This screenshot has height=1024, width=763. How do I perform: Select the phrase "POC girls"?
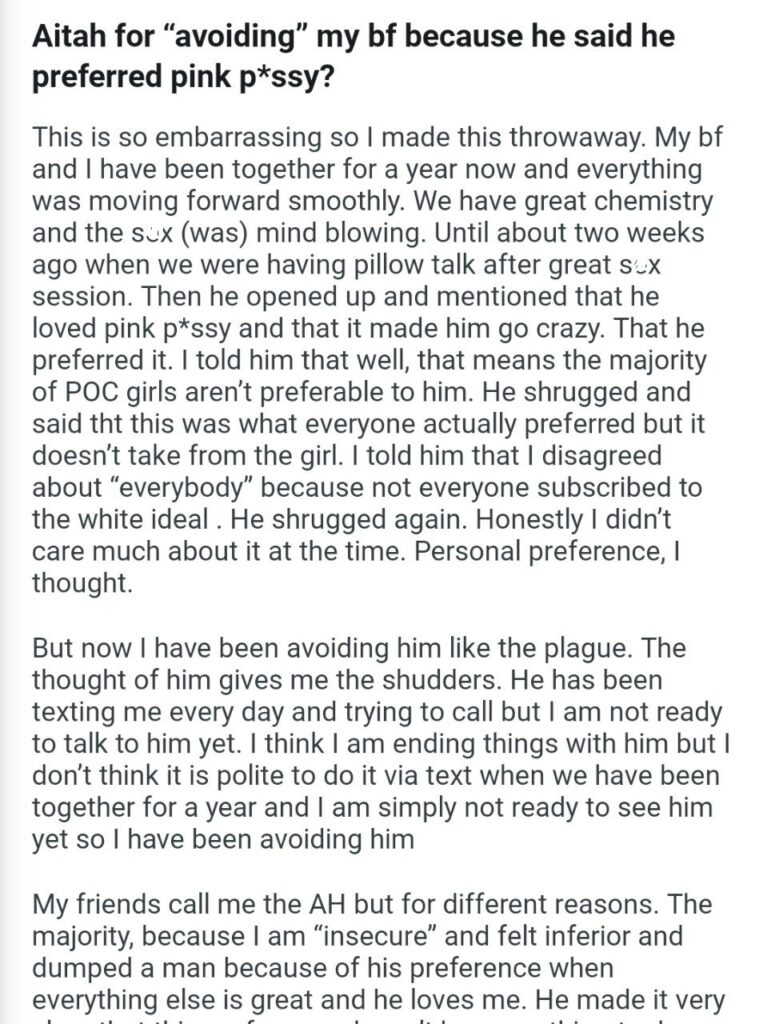pyautogui.click(x=120, y=392)
